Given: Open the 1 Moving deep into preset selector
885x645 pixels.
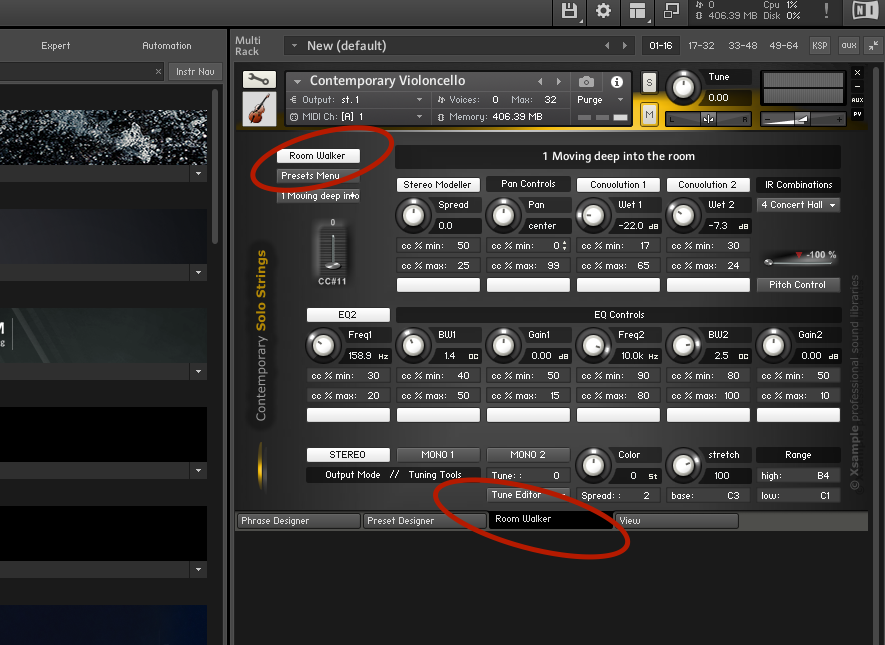Looking at the screenshot, I should click(x=318, y=196).
